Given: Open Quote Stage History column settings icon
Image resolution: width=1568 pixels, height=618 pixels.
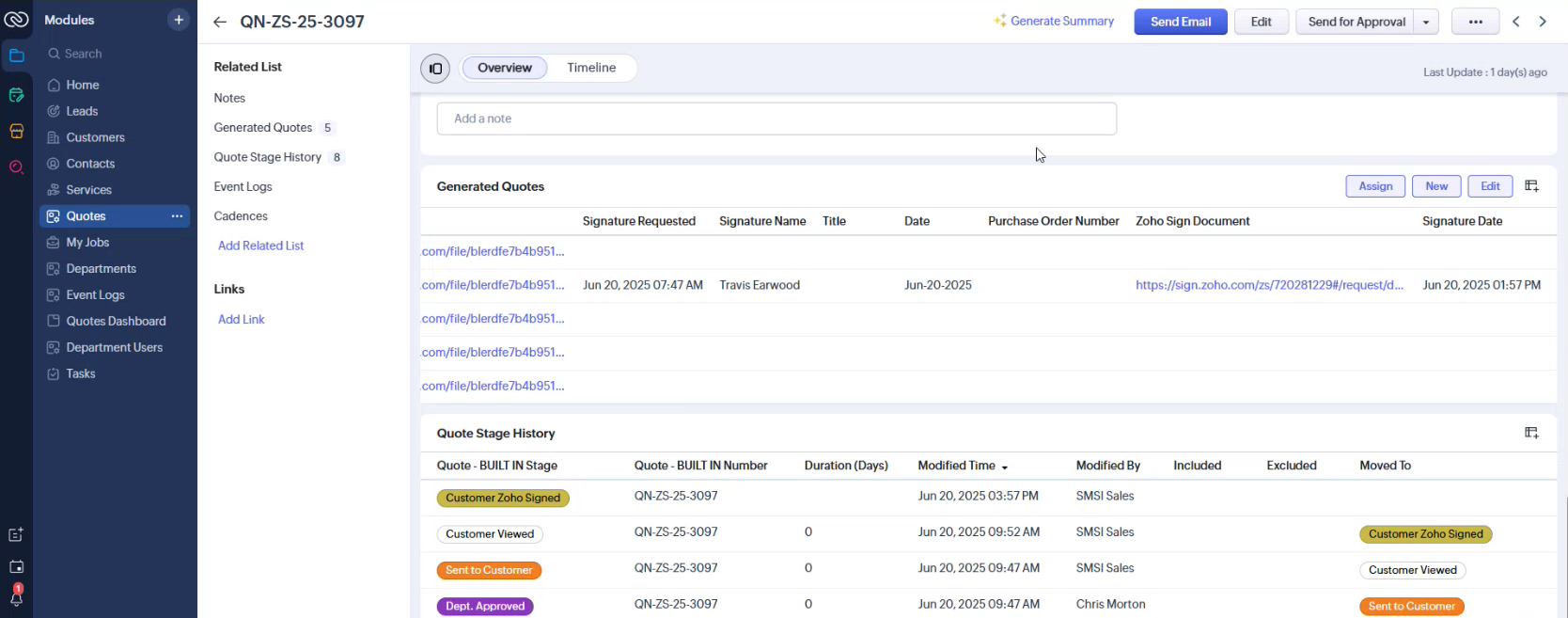Looking at the screenshot, I should 1531,433.
